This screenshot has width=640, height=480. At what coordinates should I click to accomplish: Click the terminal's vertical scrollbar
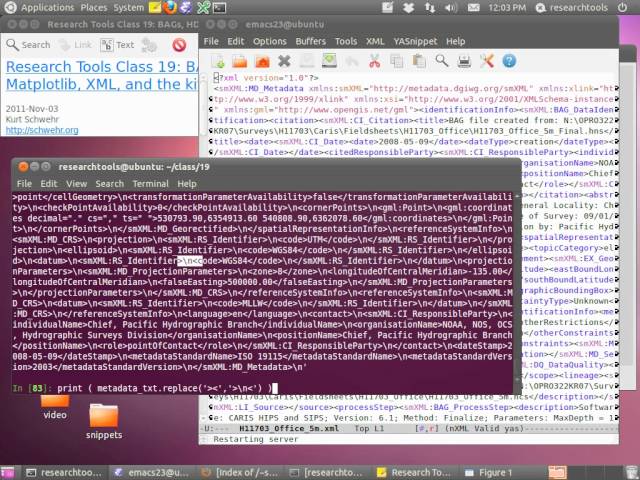tap(517, 286)
